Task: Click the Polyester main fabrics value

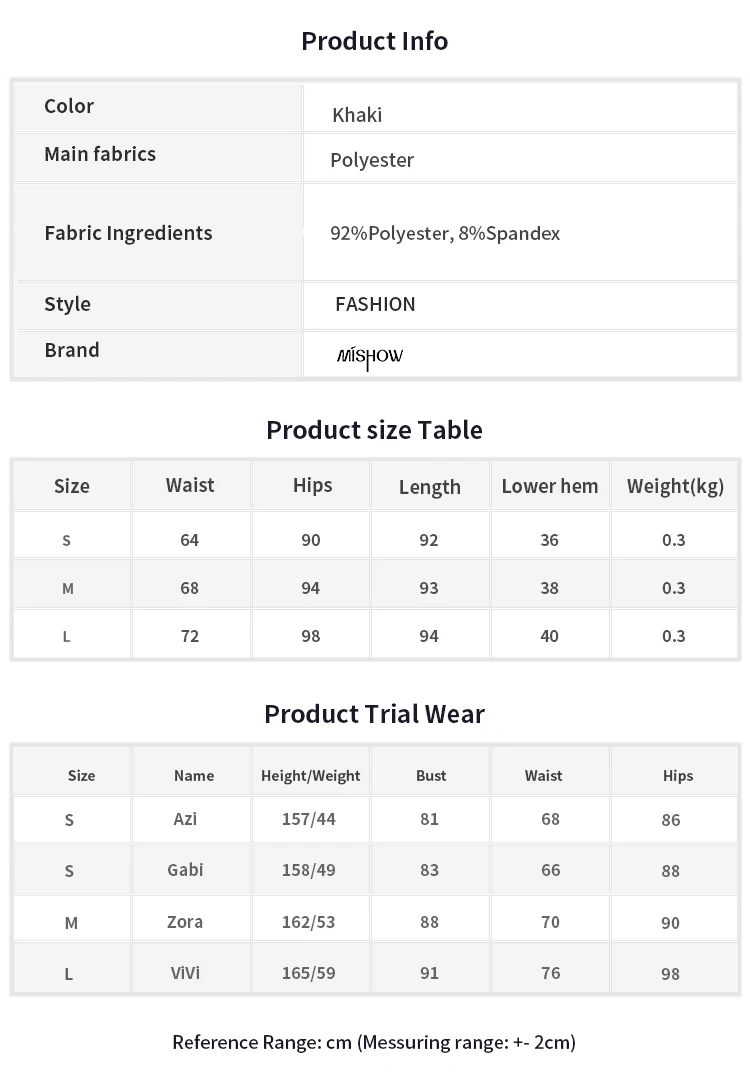Action: tap(372, 160)
